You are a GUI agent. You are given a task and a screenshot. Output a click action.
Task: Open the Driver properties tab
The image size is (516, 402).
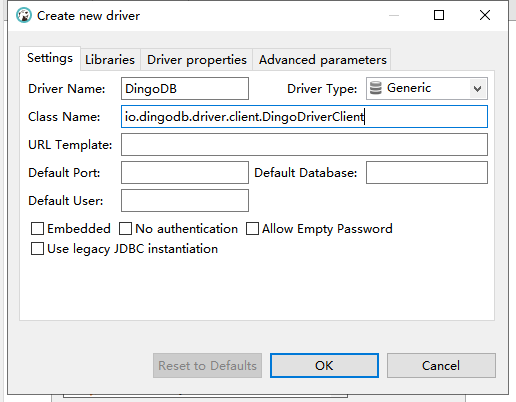(197, 60)
